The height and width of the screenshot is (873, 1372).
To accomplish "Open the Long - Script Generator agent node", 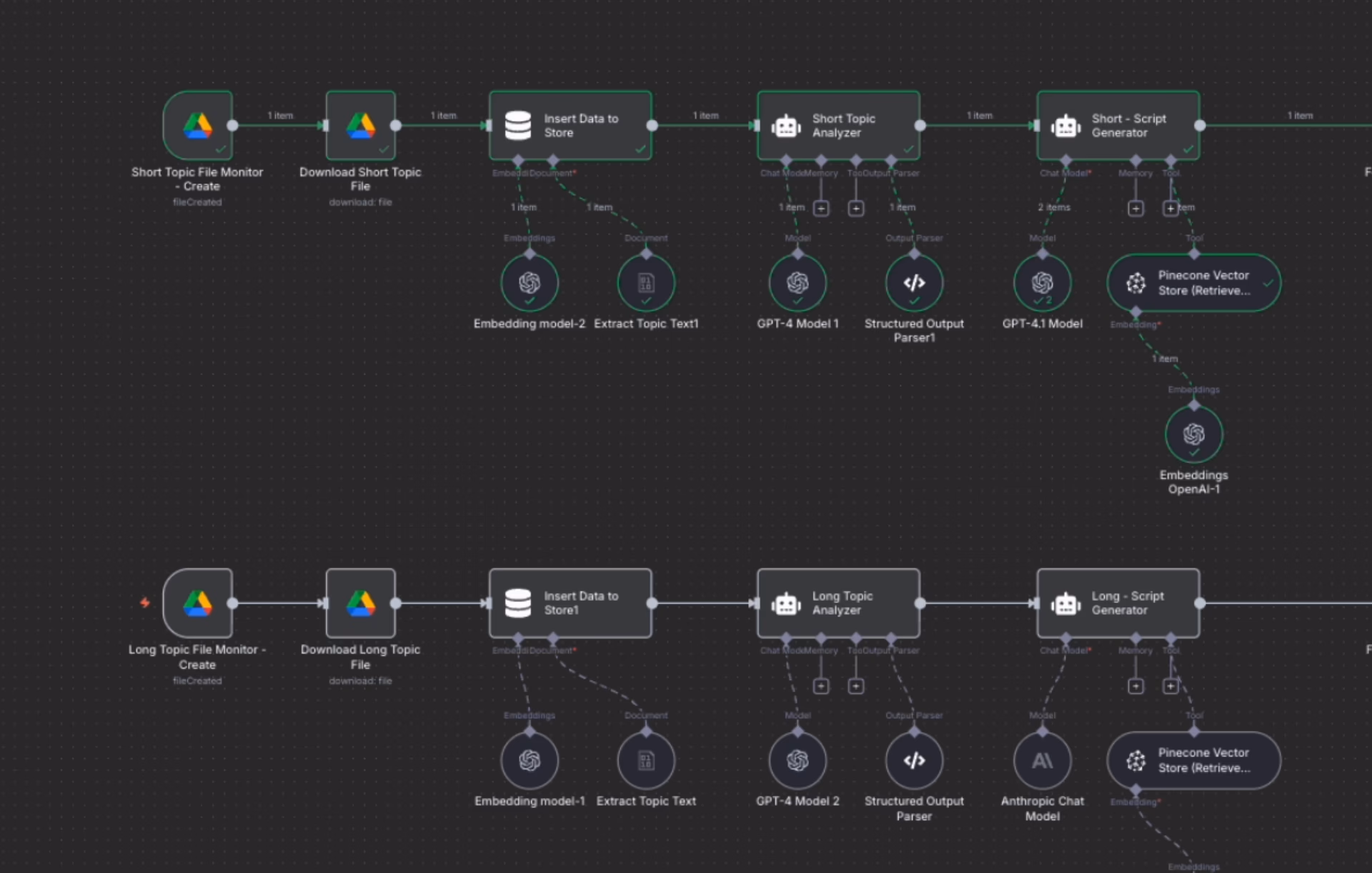I will [1118, 603].
